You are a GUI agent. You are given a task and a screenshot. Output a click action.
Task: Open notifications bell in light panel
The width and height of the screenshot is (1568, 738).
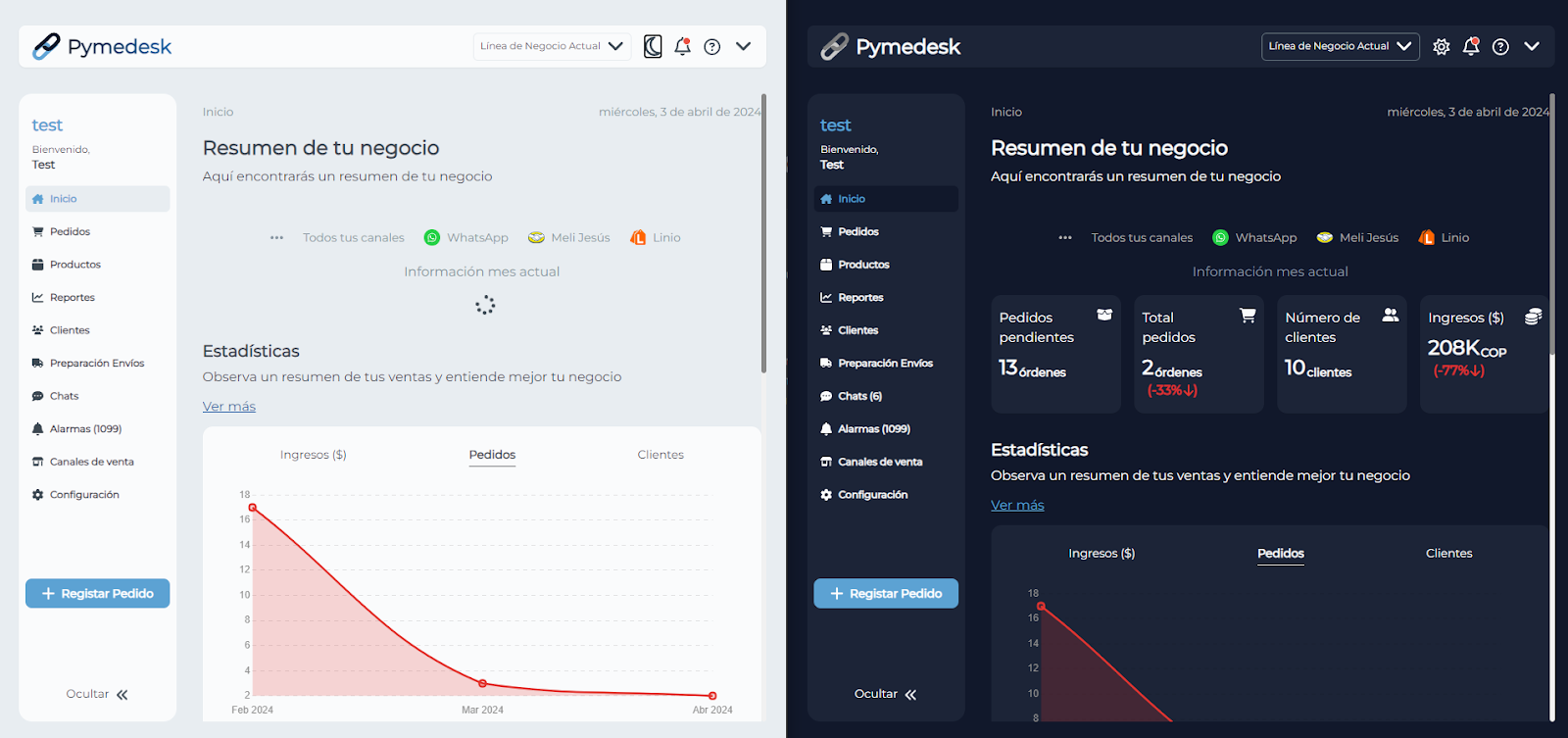(683, 46)
